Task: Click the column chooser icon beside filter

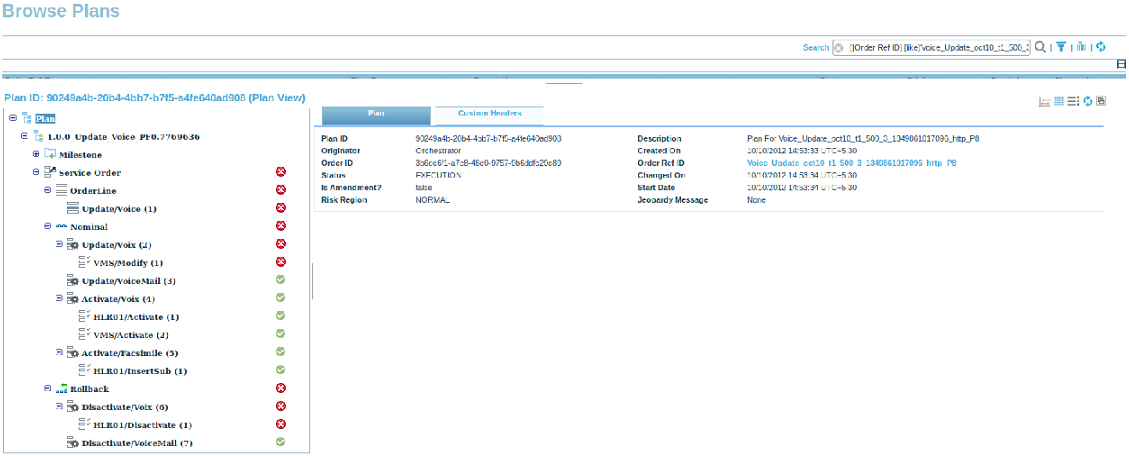Action: (x=1081, y=47)
